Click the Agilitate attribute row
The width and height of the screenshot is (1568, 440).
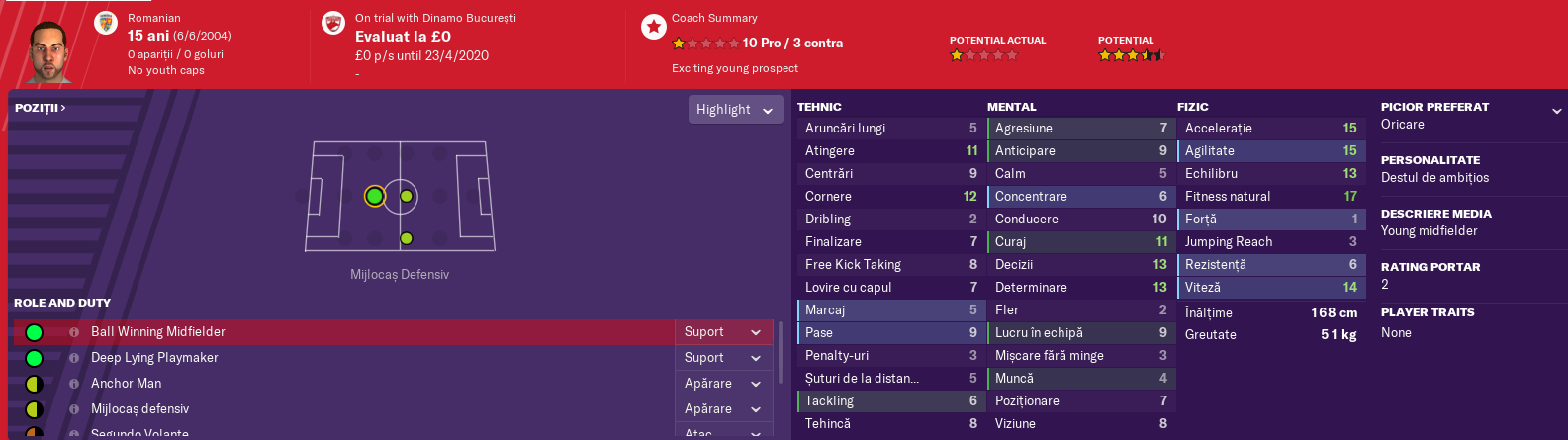click(x=1270, y=150)
